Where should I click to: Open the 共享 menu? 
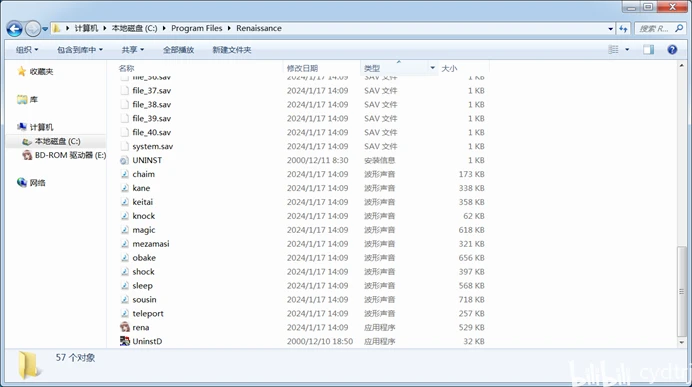click(132, 50)
